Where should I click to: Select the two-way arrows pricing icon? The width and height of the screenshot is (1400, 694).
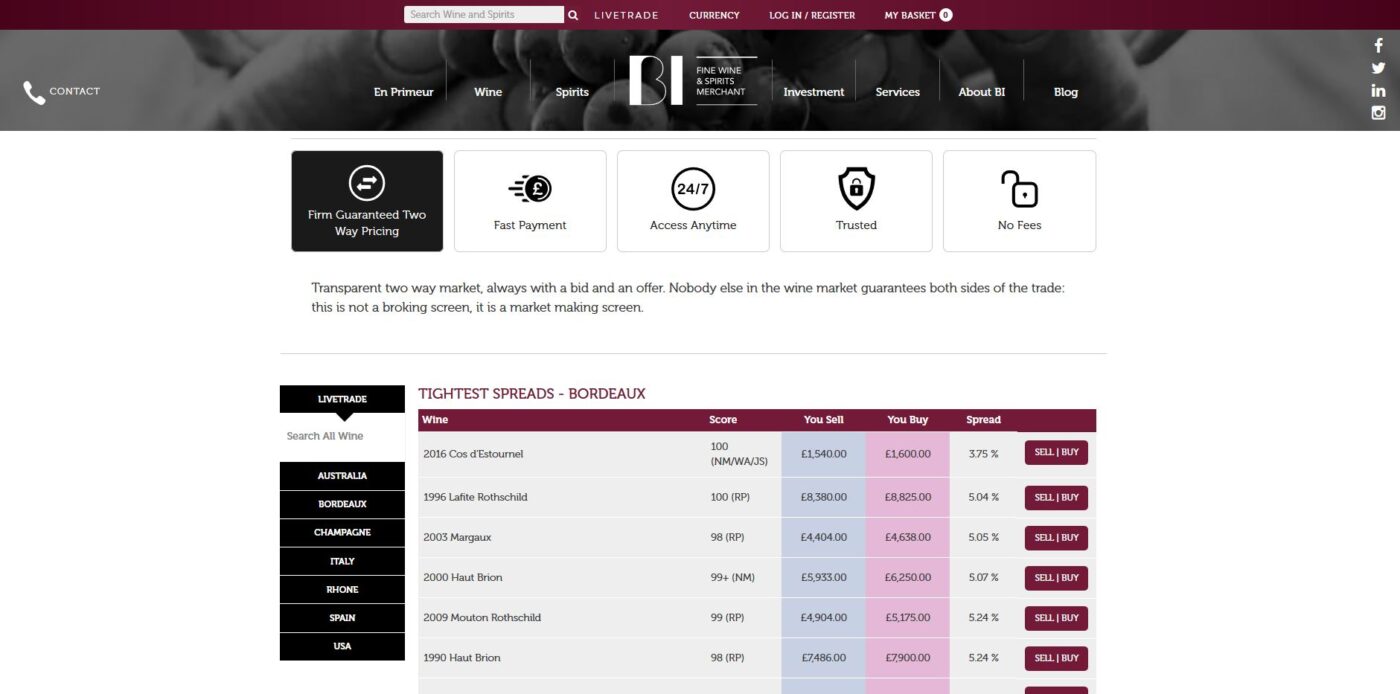[367, 182]
